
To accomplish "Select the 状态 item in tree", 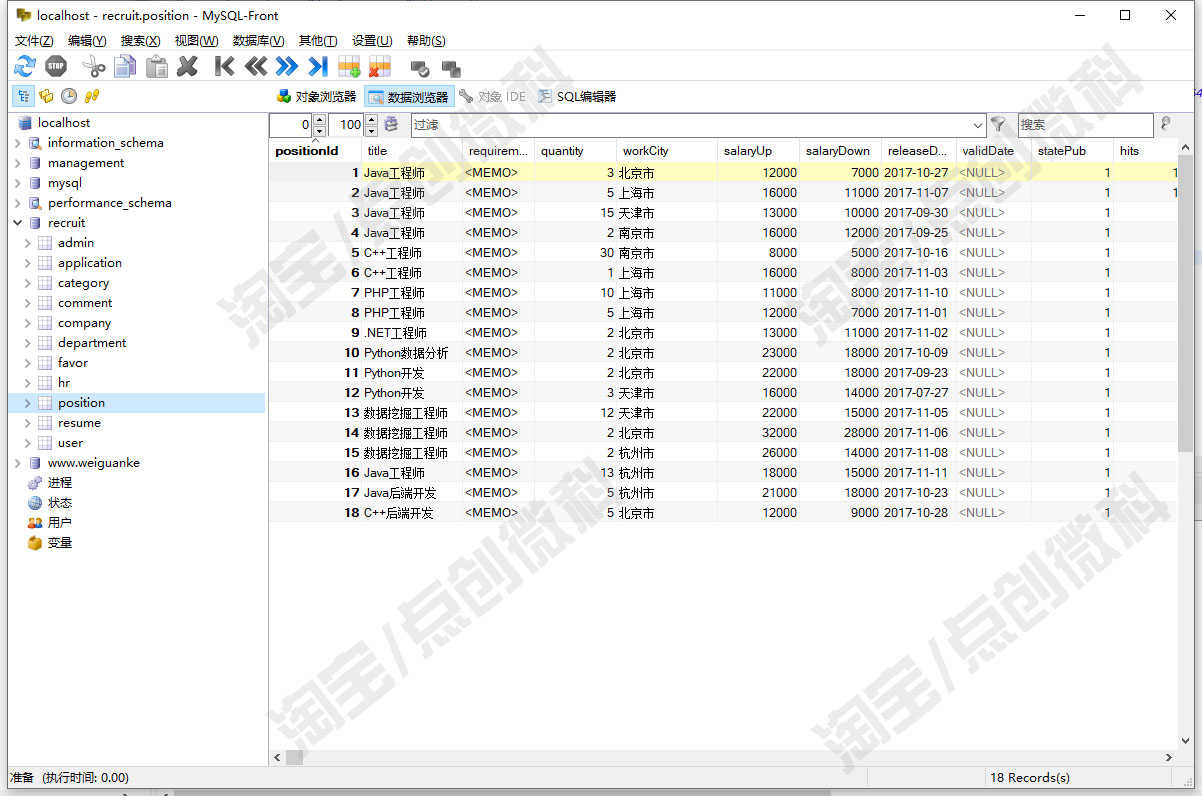I will click(59, 503).
